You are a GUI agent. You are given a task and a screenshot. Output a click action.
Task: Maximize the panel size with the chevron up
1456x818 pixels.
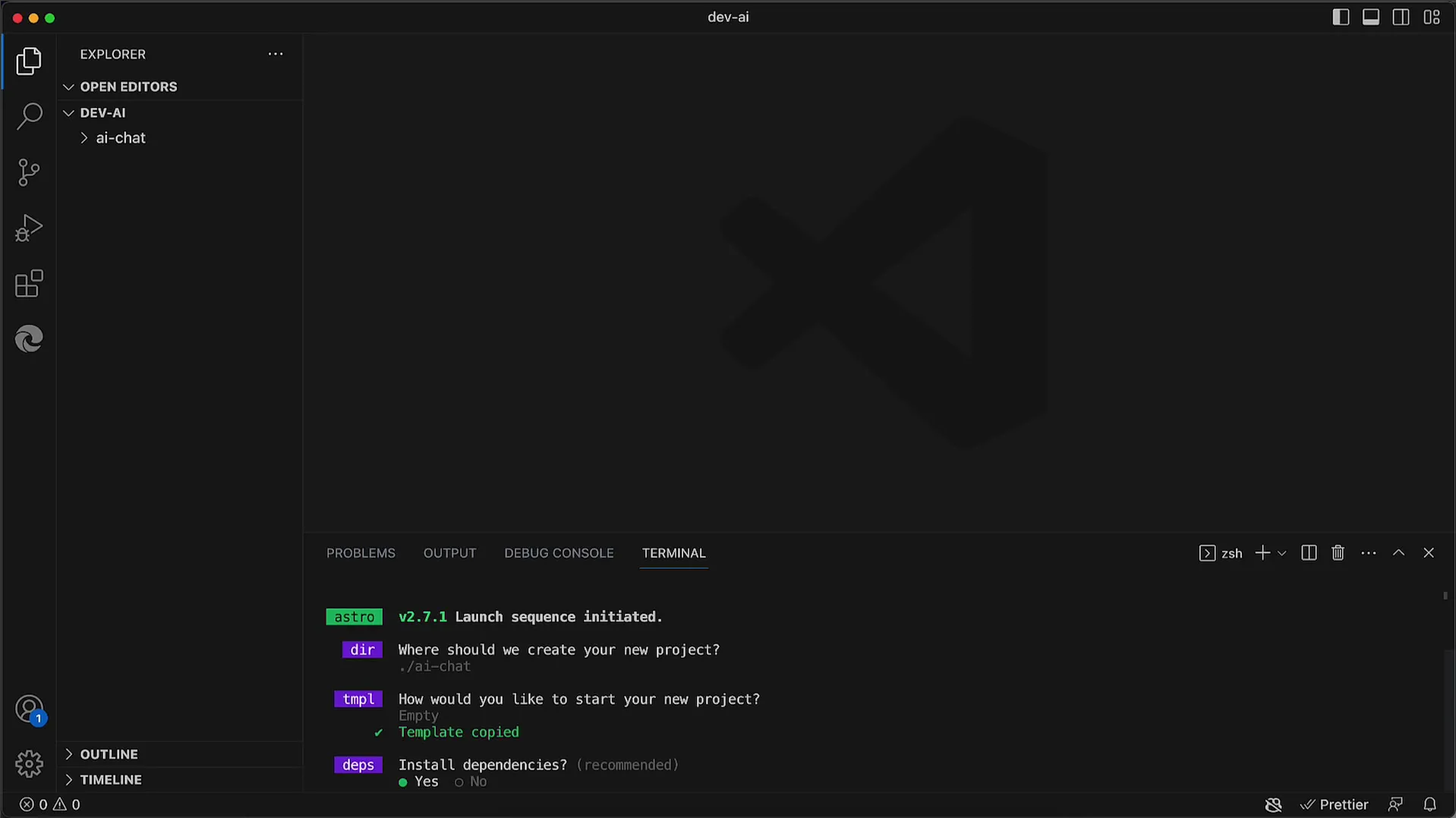pyautogui.click(x=1398, y=553)
